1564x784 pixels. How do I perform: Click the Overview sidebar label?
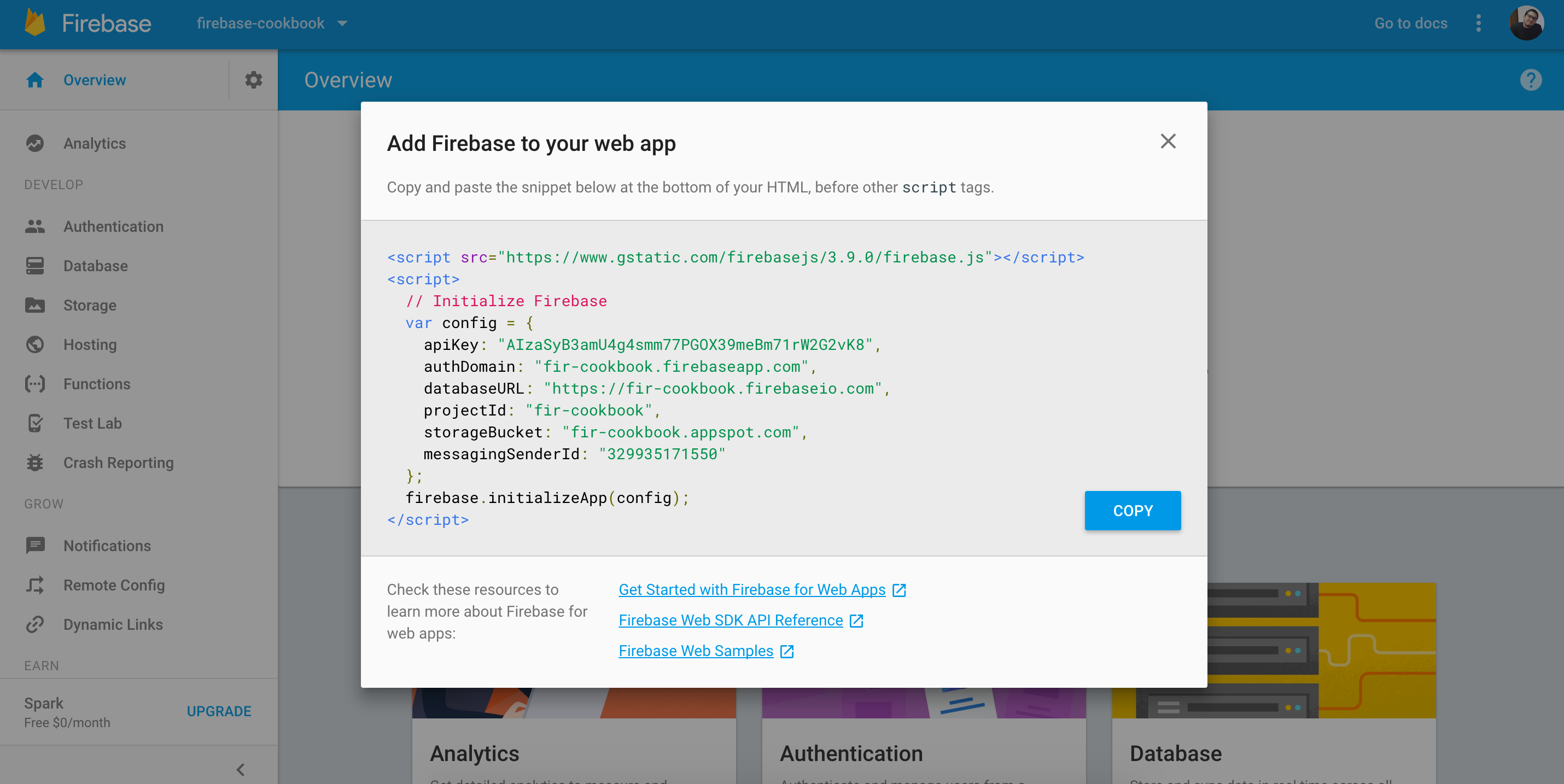click(x=94, y=80)
